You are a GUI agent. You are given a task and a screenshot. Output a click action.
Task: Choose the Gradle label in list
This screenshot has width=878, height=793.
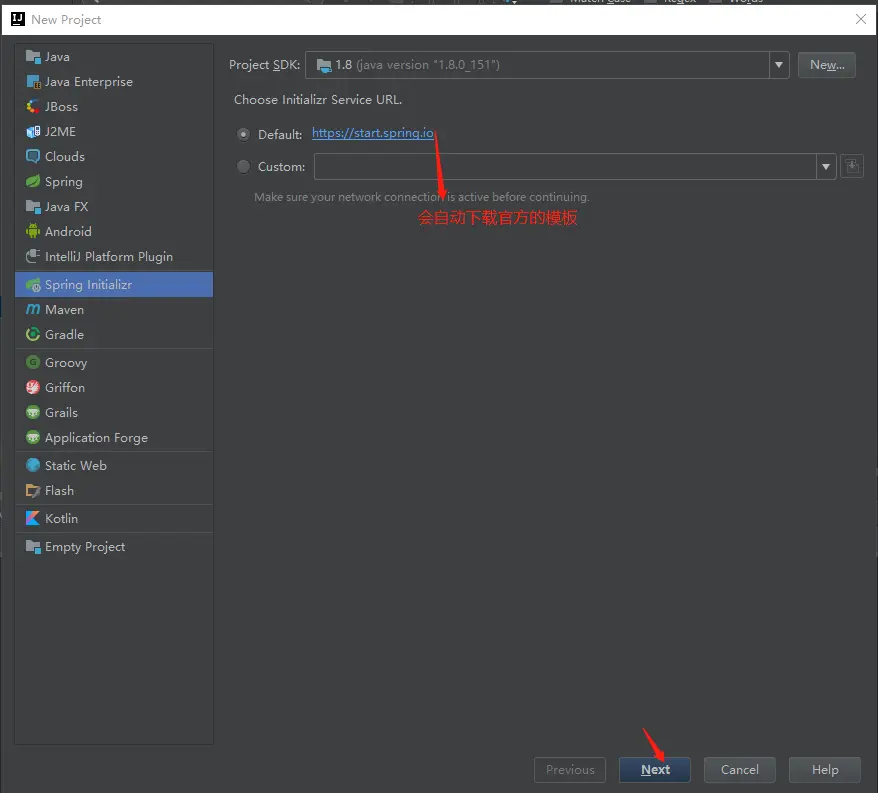click(x=64, y=334)
